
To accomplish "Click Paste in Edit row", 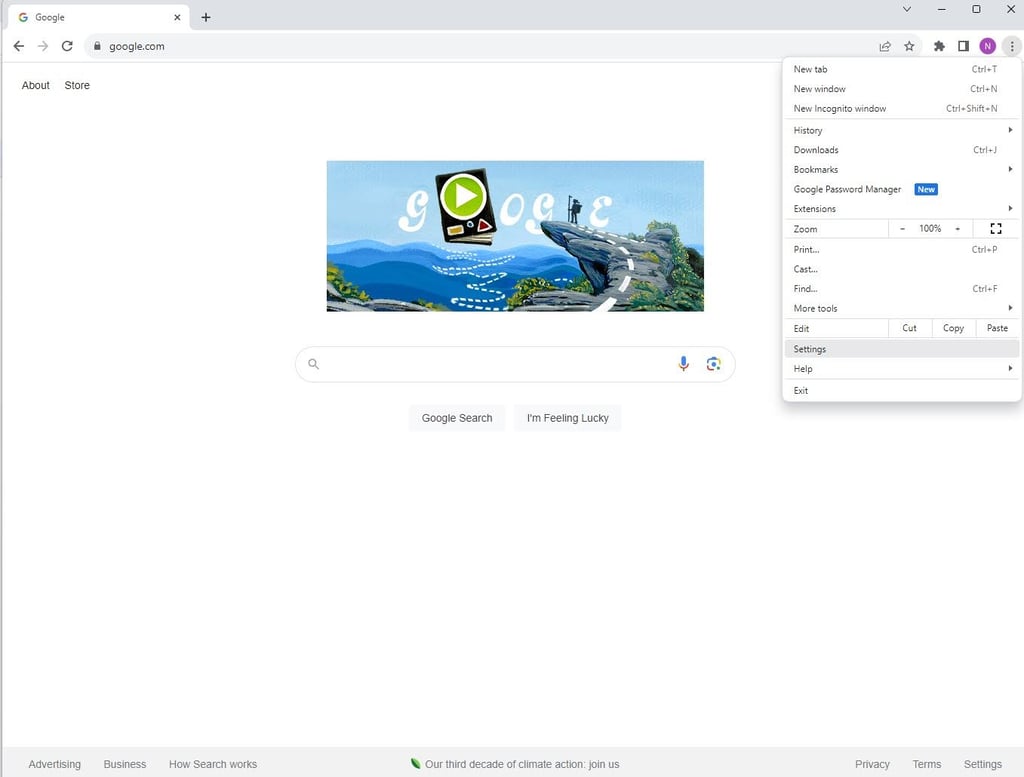I will [997, 328].
